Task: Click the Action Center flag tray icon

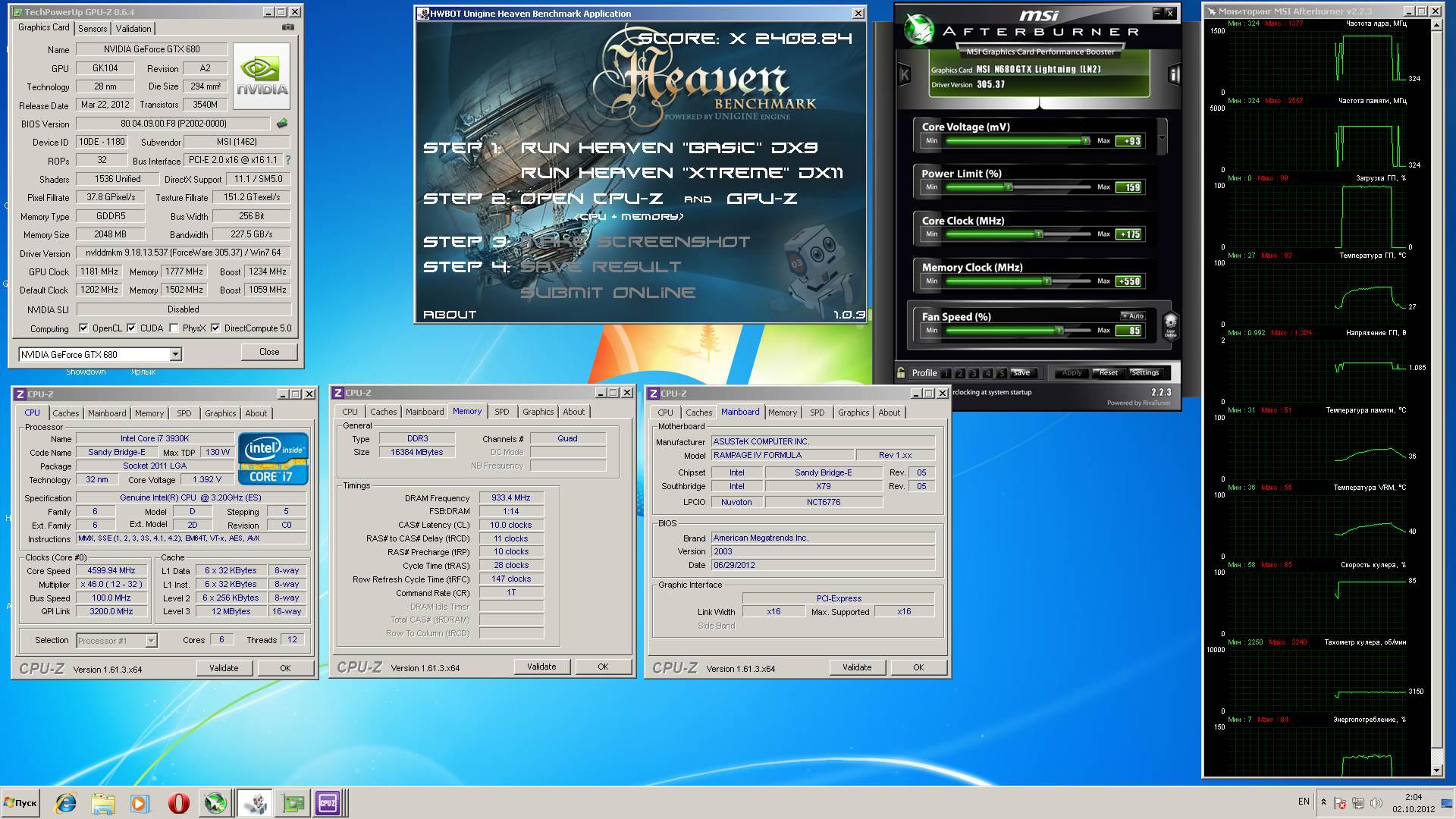Action: 1340,803
